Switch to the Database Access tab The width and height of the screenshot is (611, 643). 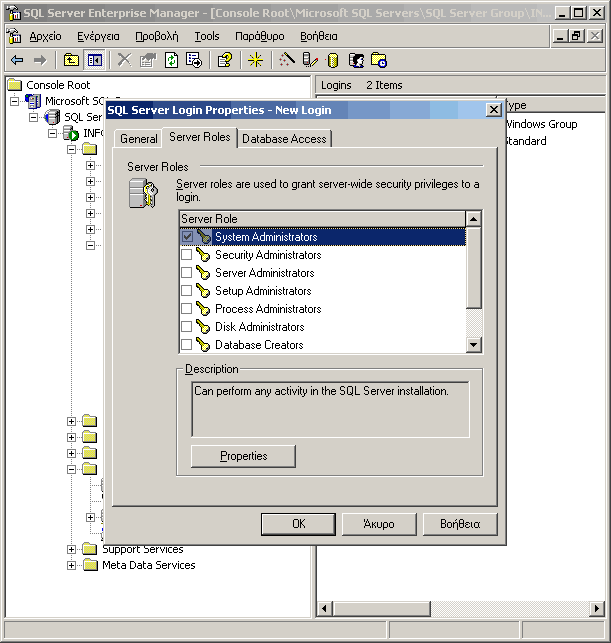pyautogui.click(x=284, y=139)
